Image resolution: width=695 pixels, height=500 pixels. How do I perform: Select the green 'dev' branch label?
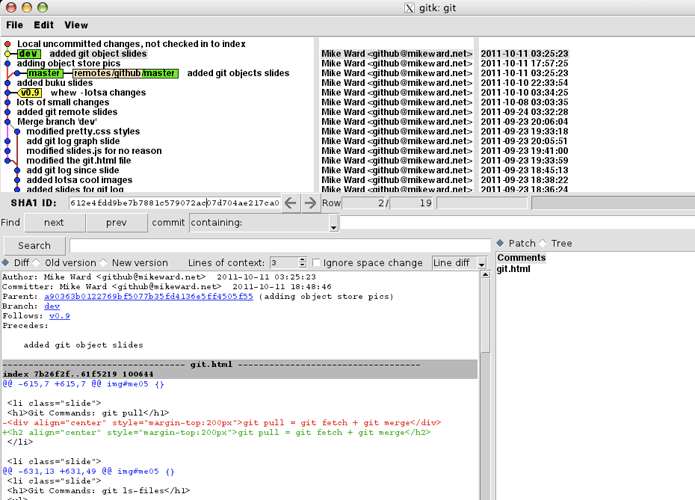pos(28,54)
